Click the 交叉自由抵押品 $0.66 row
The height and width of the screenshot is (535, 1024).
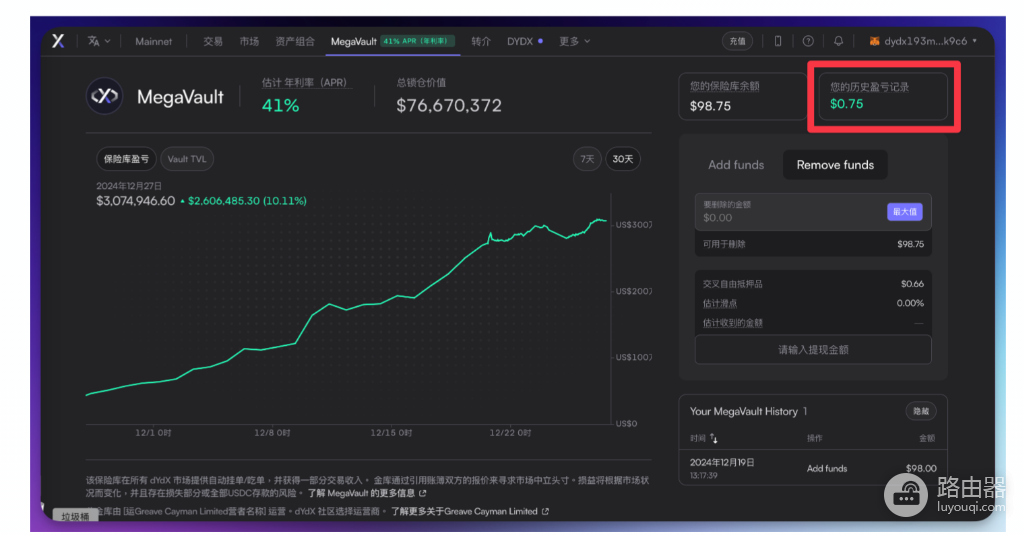coord(813,284)
